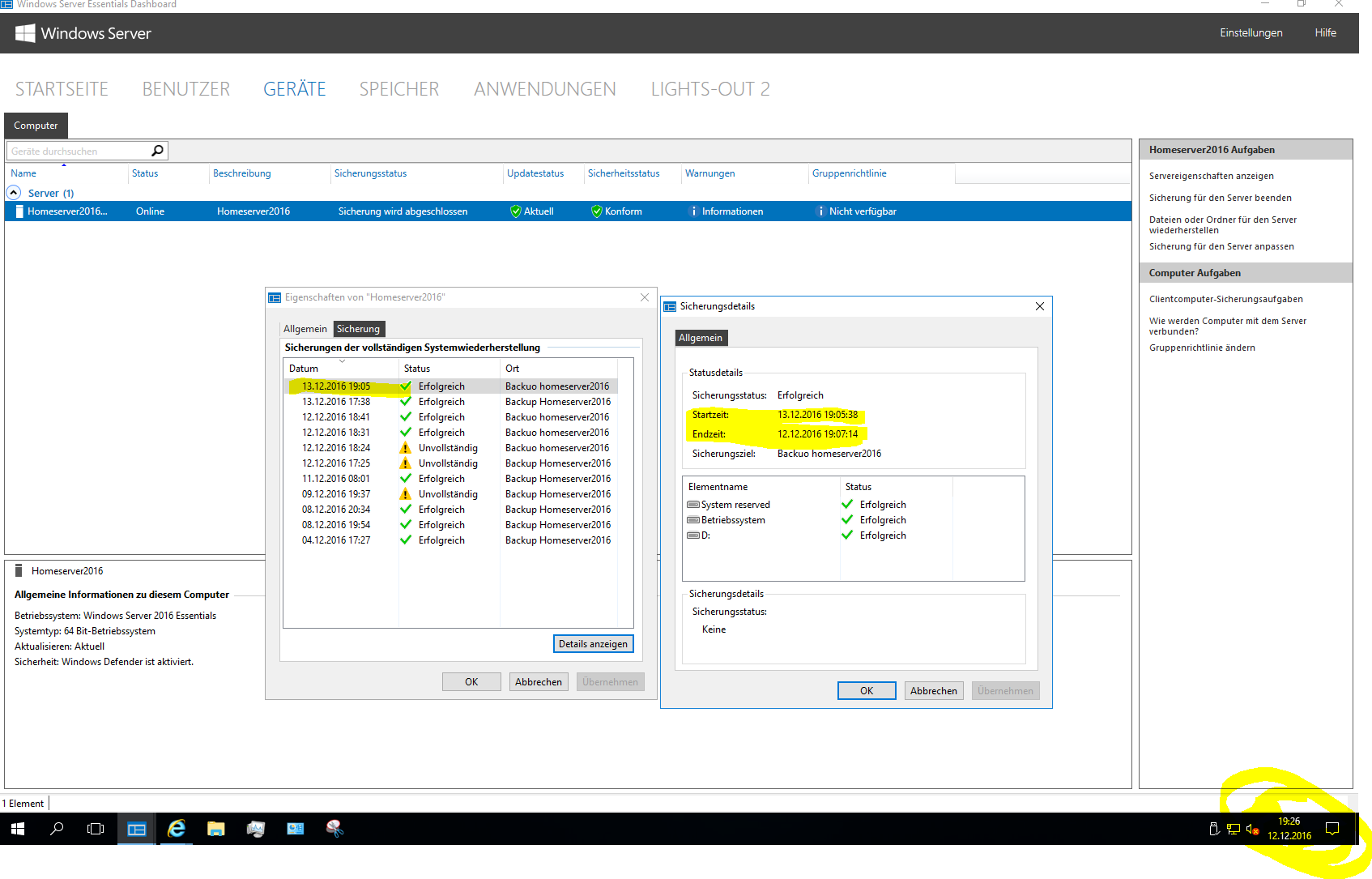Open Task View on the taskbar
Screen dimensions: 1372x879
[96, 829]
